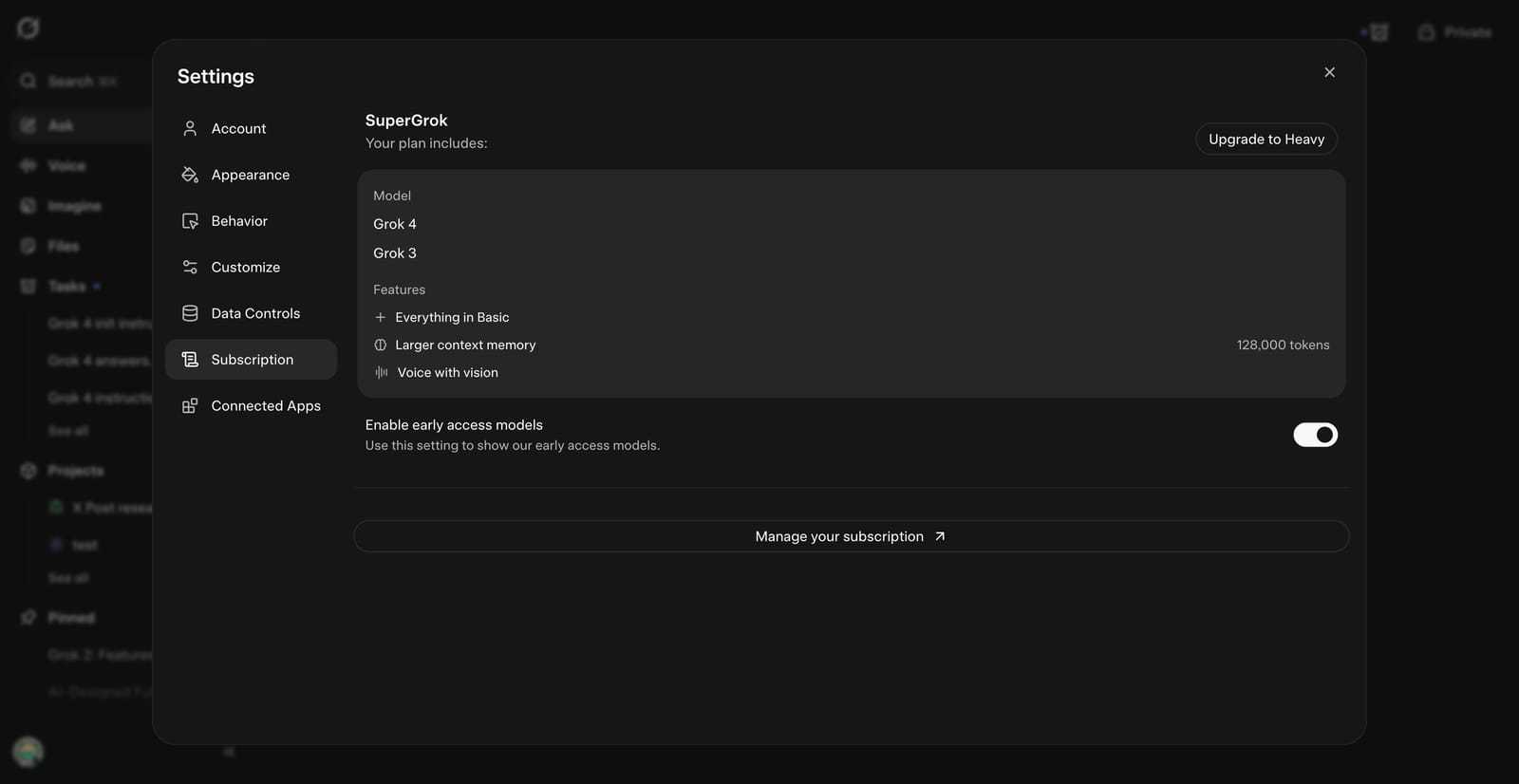Click the Subscription receipt icon
The image size is (1519, 784).
click(x=190, y=360)
